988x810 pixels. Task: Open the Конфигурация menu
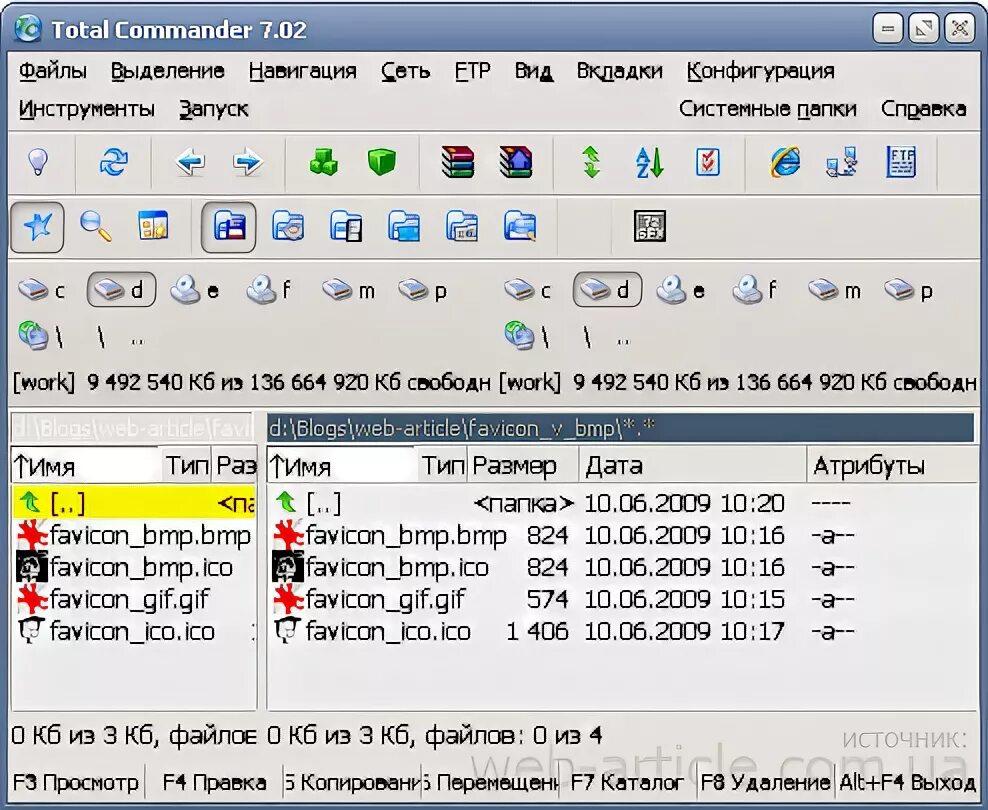761,71
